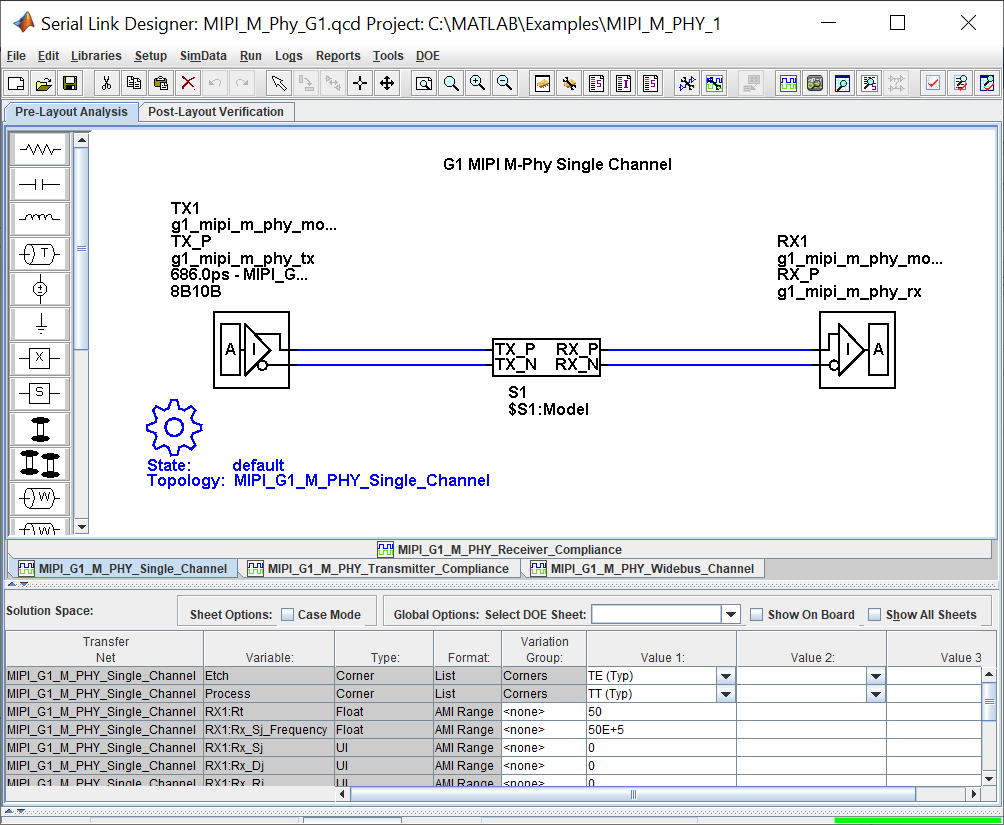The height and width of the screenshot is (825, 1004).
Task: Toggle the Show All Sheets checkbox
Action: (875, 615)
